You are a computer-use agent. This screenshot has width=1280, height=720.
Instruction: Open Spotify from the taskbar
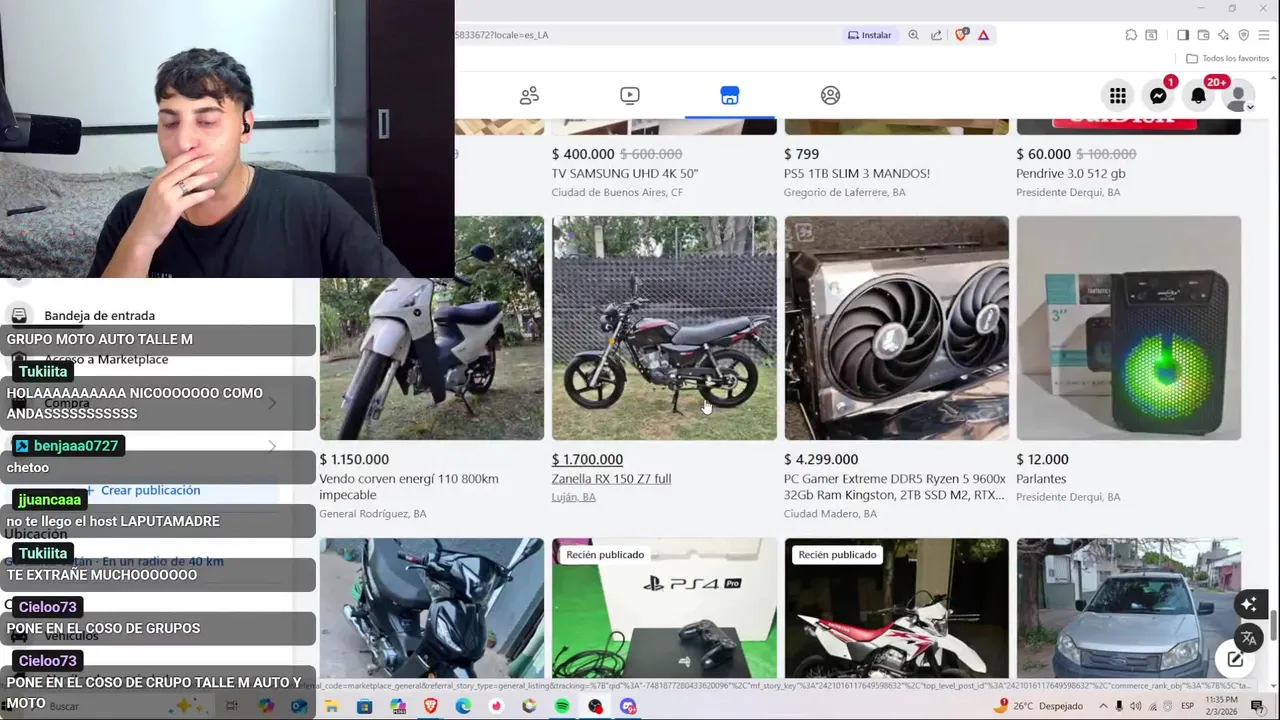562,706
